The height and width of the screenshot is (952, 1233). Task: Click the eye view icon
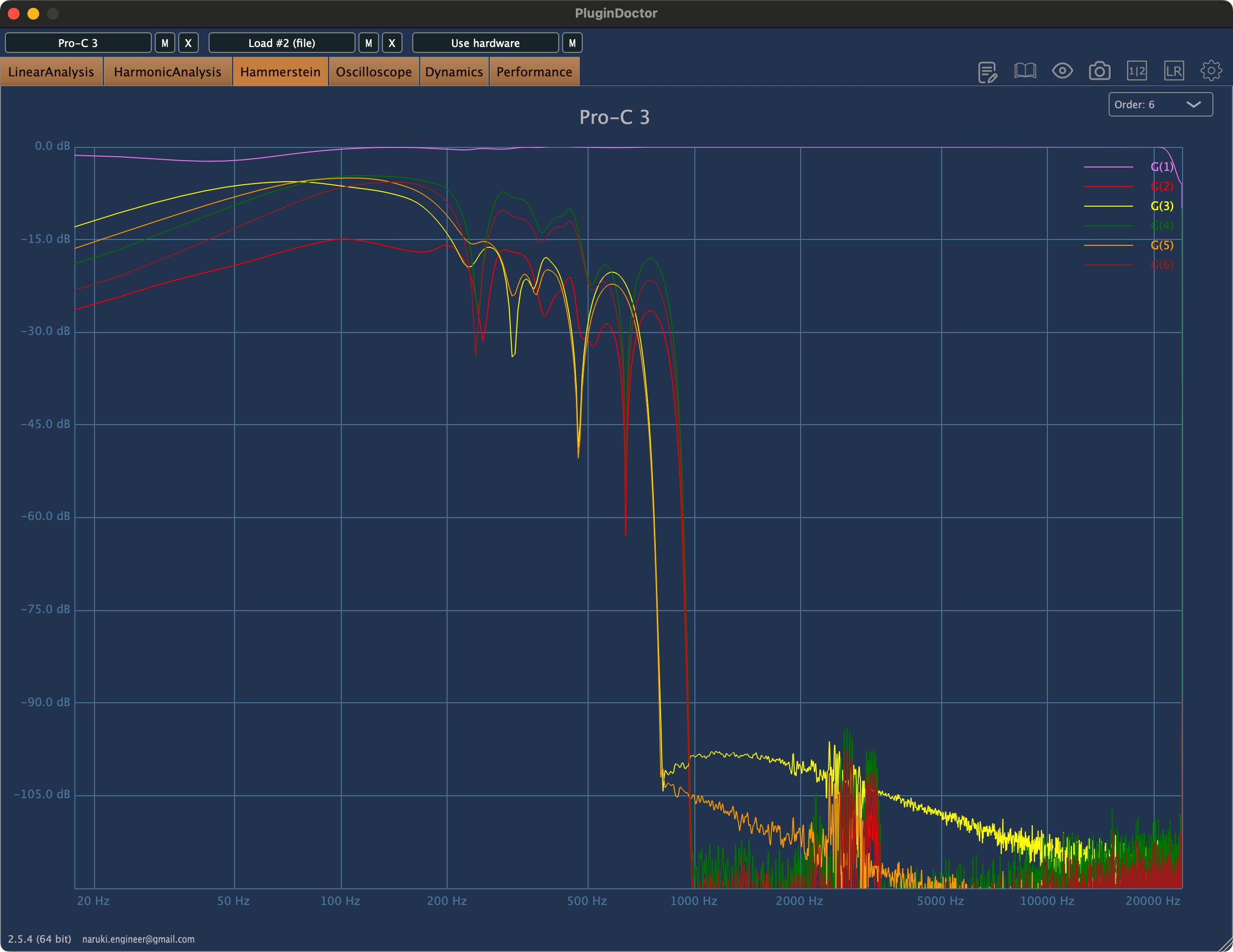click(1062, 71)
